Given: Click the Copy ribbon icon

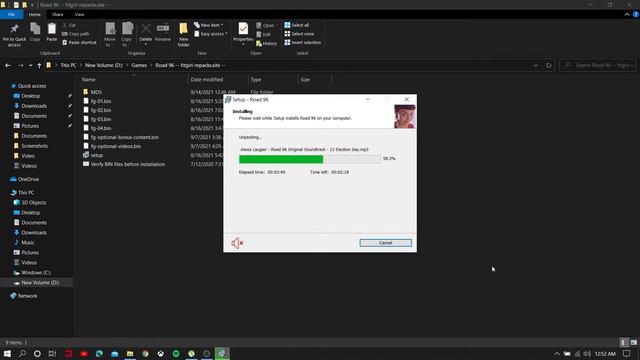Looking at the screenshot, I should click(x=35, y=32).
